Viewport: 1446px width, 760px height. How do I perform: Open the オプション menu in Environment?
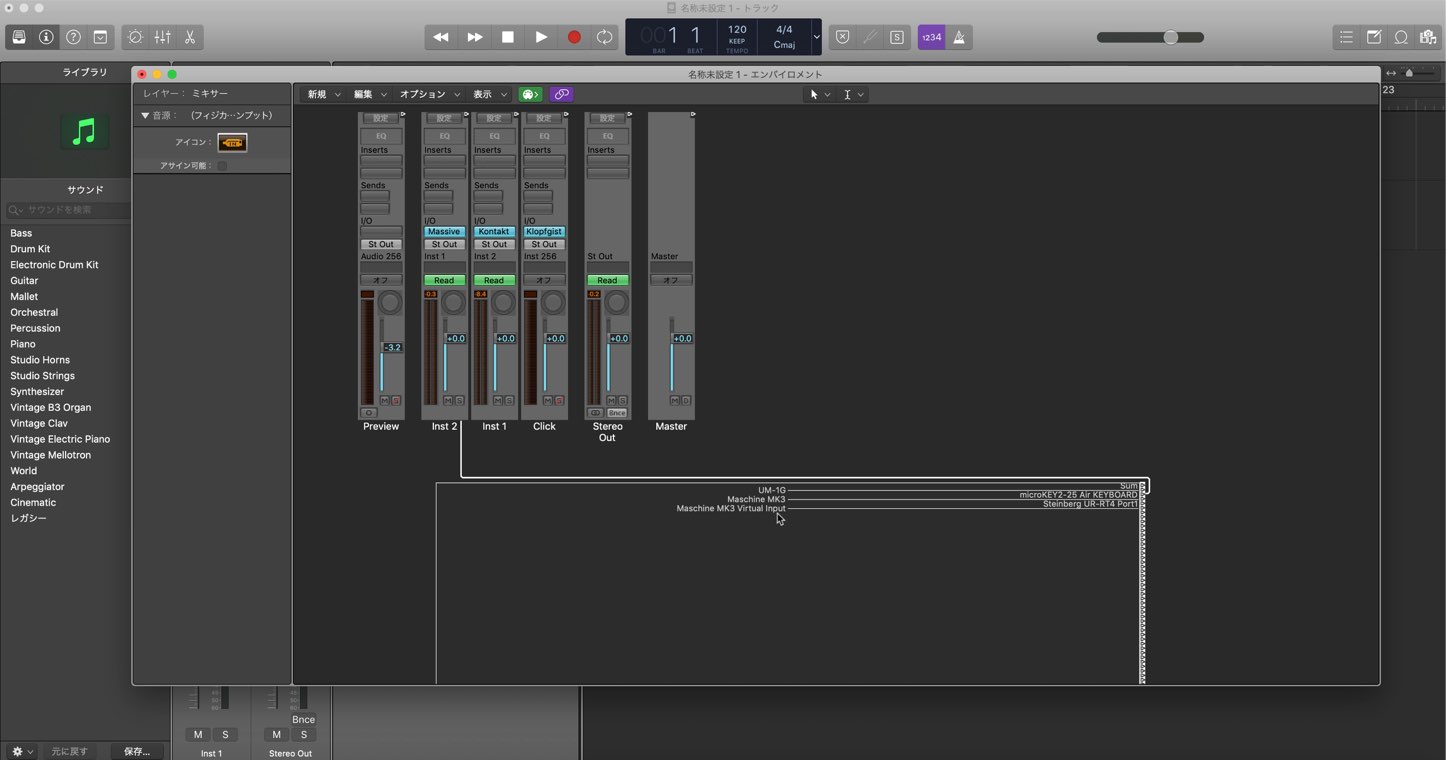click(x=430, y=94)
